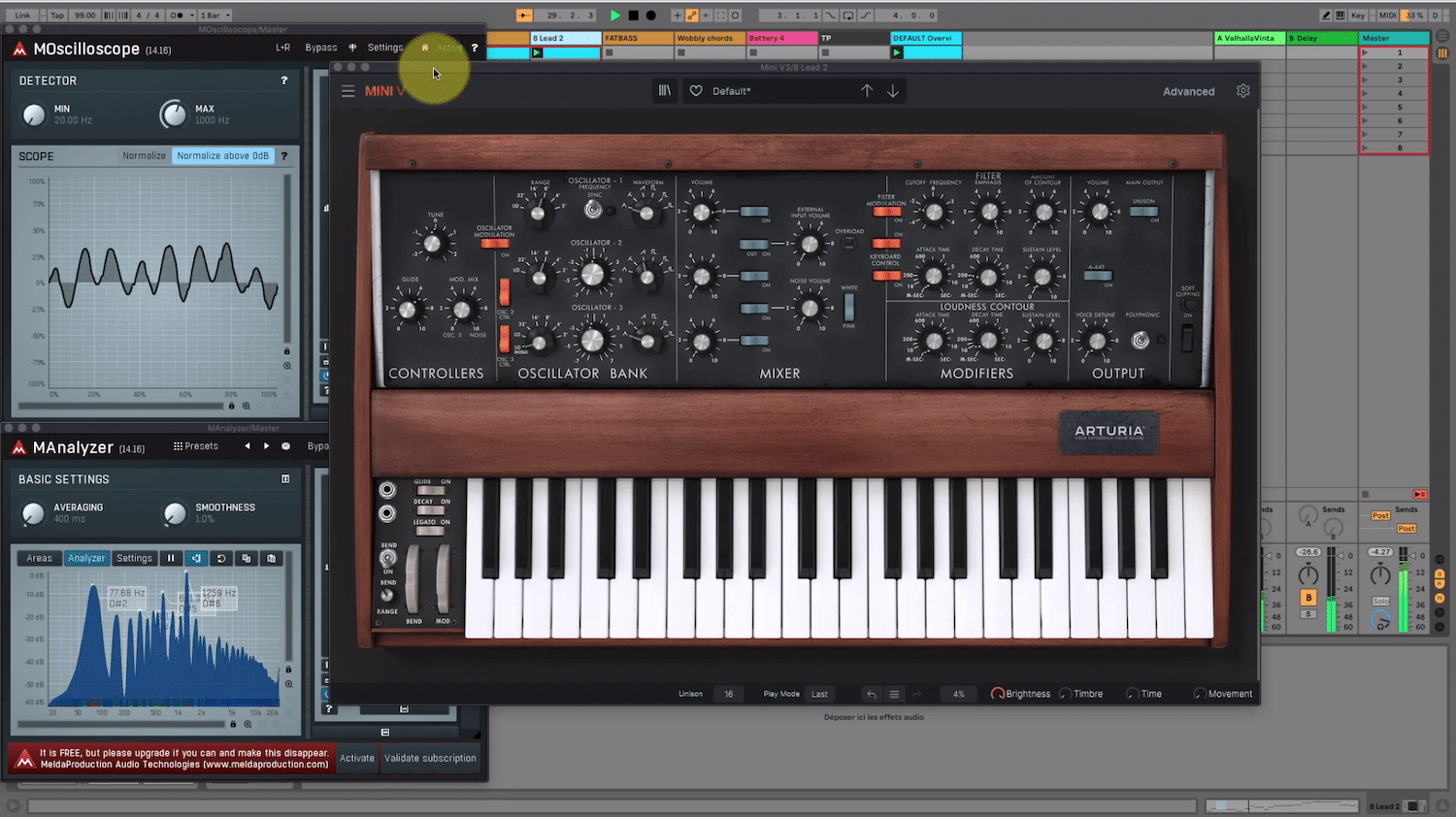Screen dimensions: 1456x817
Task: Switch to the Analyzer tab in MAnalyzer
Action: tap(86, 558)
